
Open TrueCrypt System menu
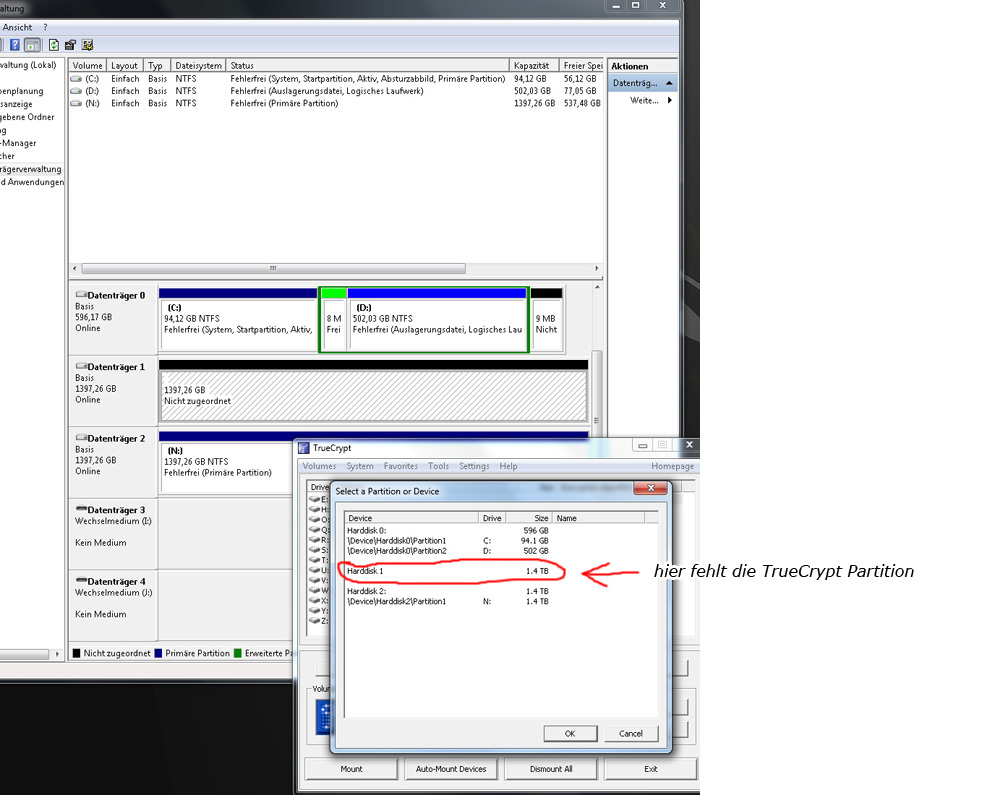pos(359,466)
